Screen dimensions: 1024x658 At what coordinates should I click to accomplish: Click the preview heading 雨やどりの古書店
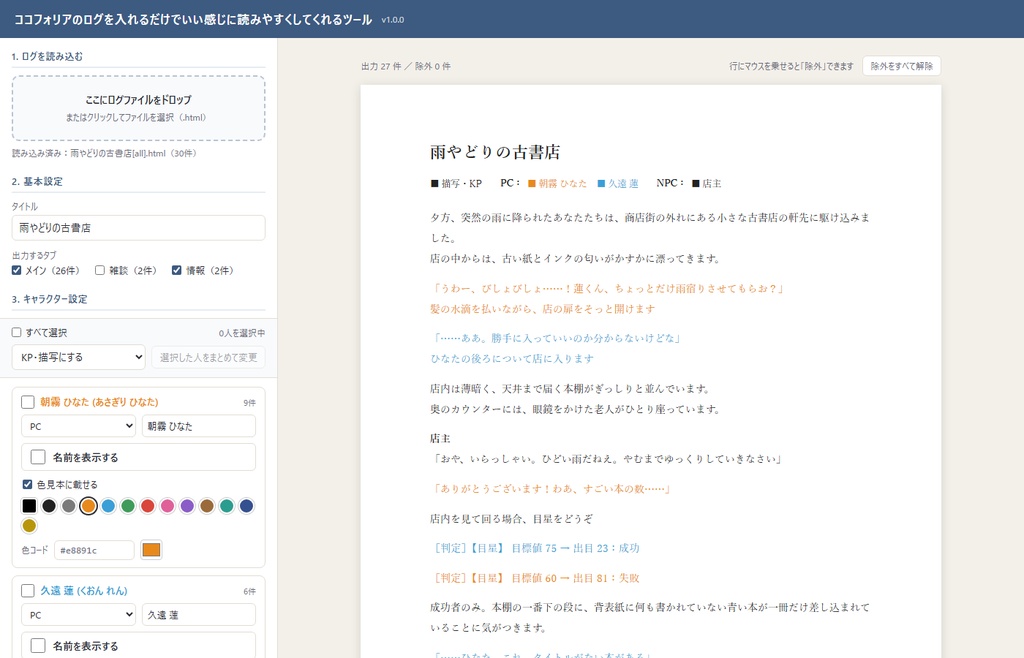(x=495, y=152)
